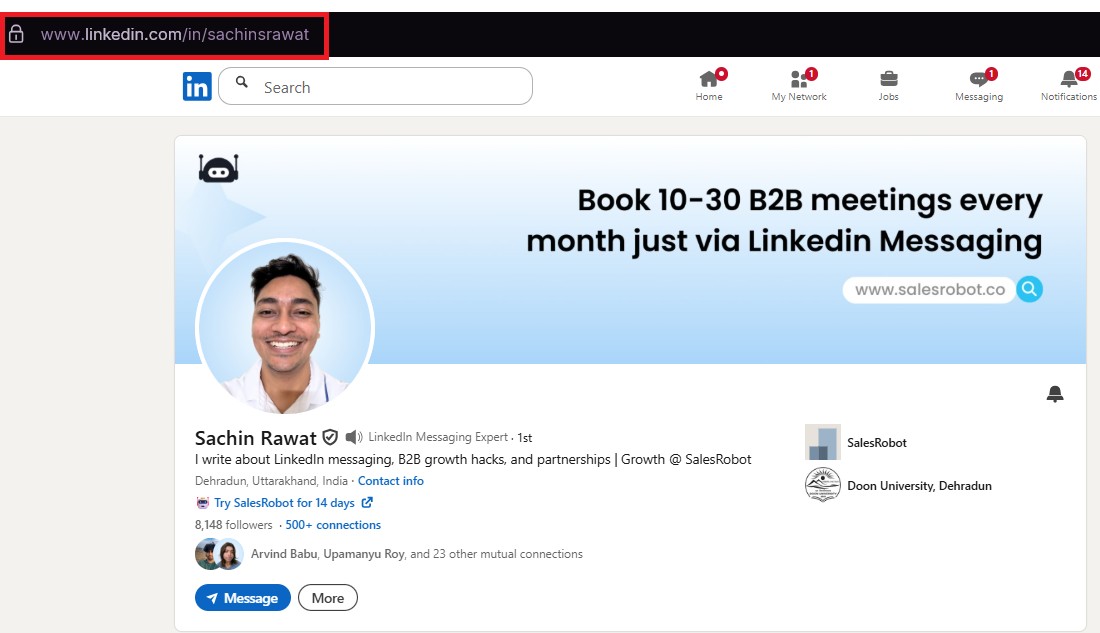The image size is (1100, 633).
Task: Click the verified badge next to Sachin Rawat
Action: 330,437
